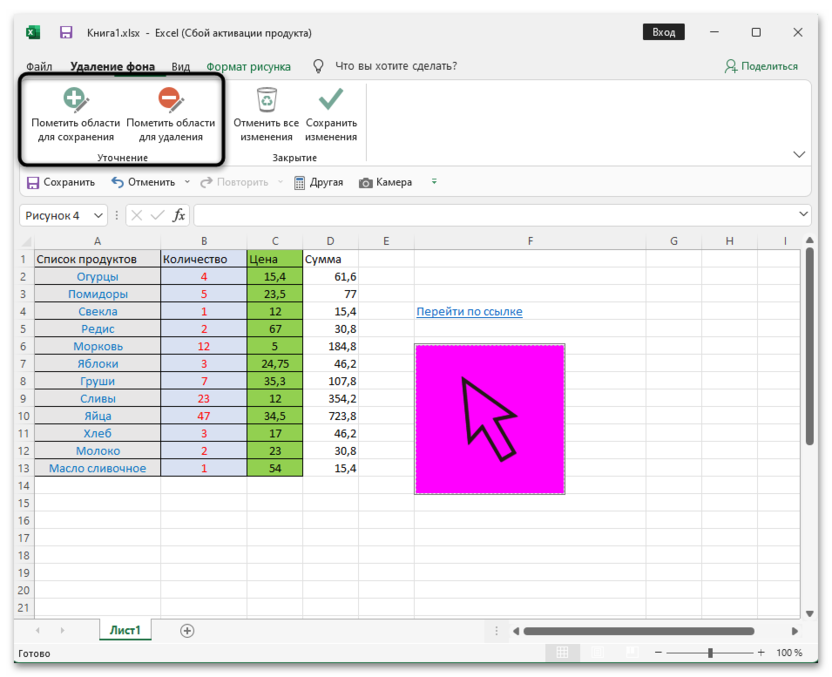Screen dimensions: 832x677
Task: Click the zoom slider handle in status bar
Action: click(x=710, y=653)
